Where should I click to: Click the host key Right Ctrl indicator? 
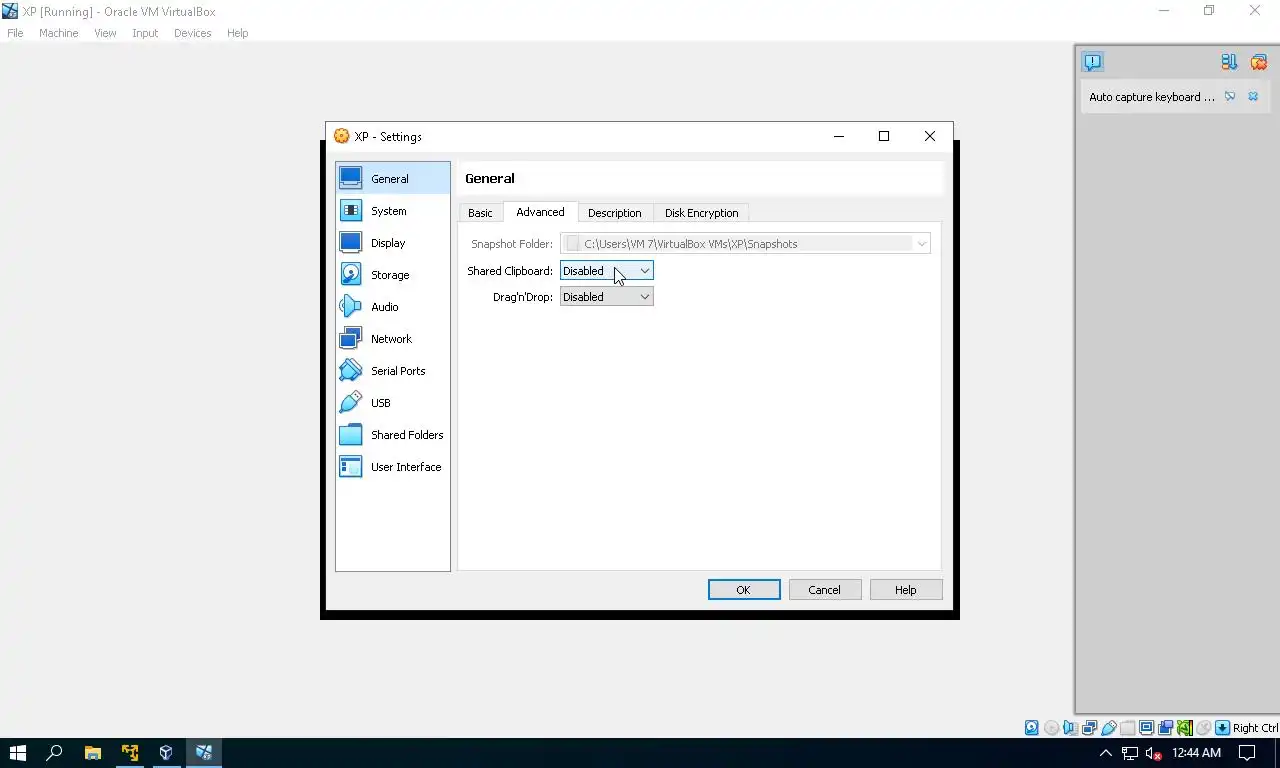(1246, 728)
